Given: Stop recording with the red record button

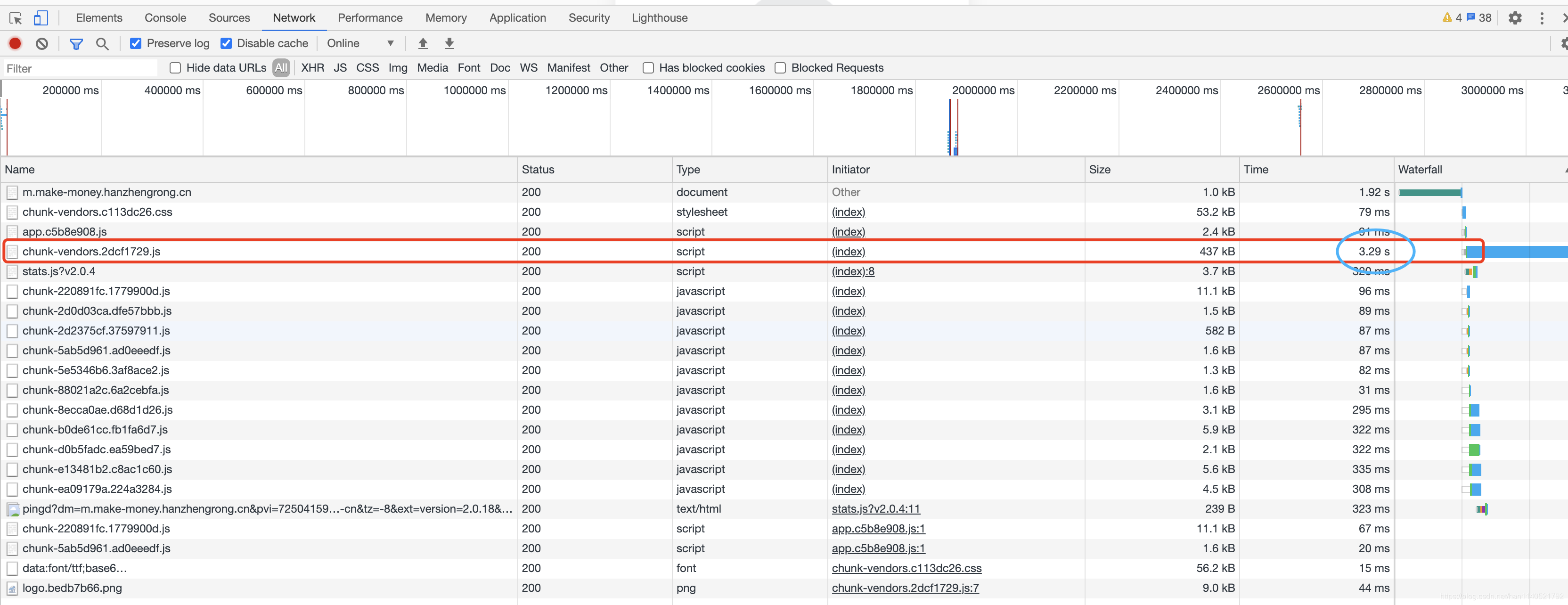Looking at the screenshot, I should click(15, 43).
